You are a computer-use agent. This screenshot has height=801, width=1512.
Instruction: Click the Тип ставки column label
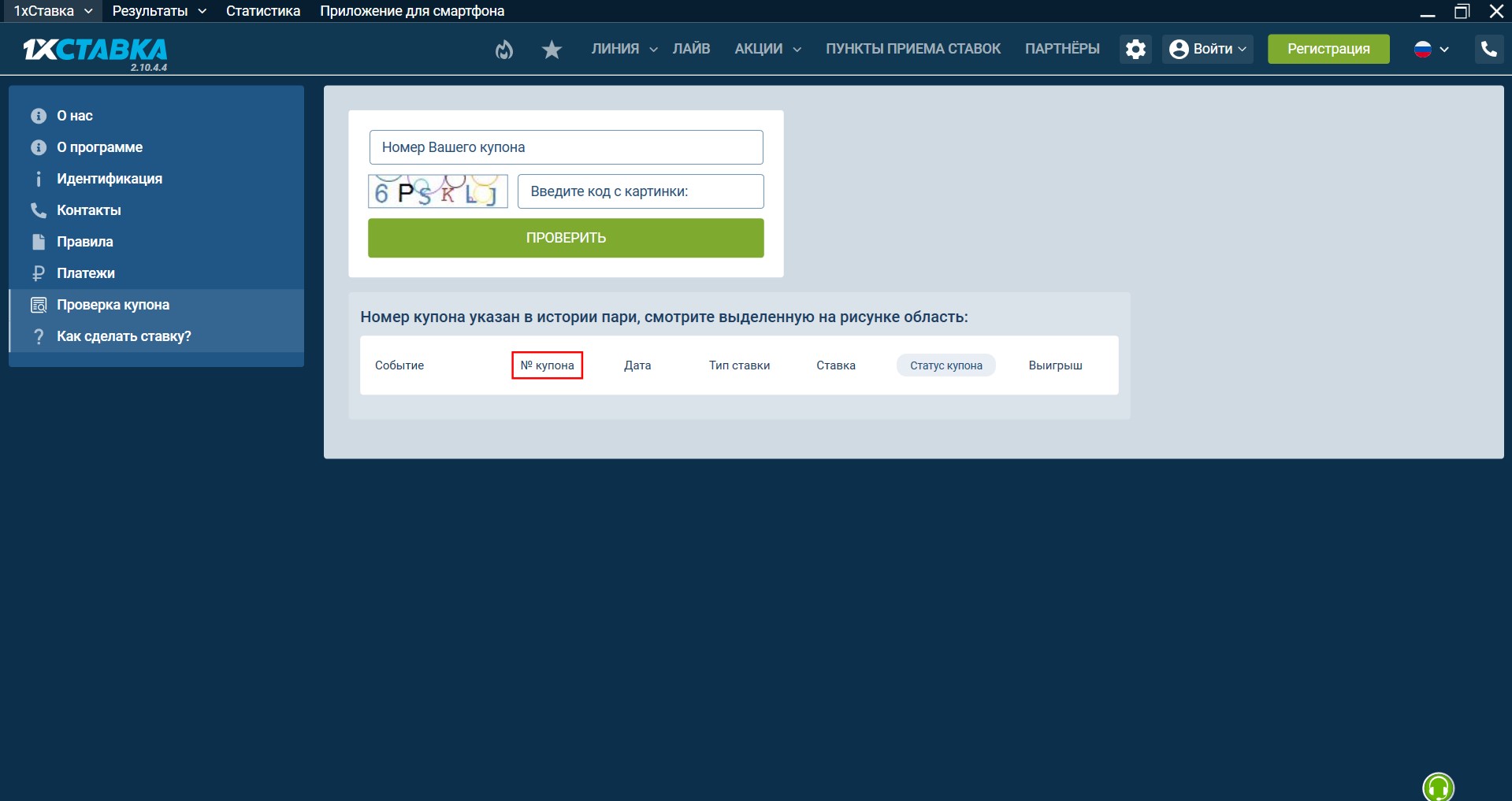(x=739, y=365)
